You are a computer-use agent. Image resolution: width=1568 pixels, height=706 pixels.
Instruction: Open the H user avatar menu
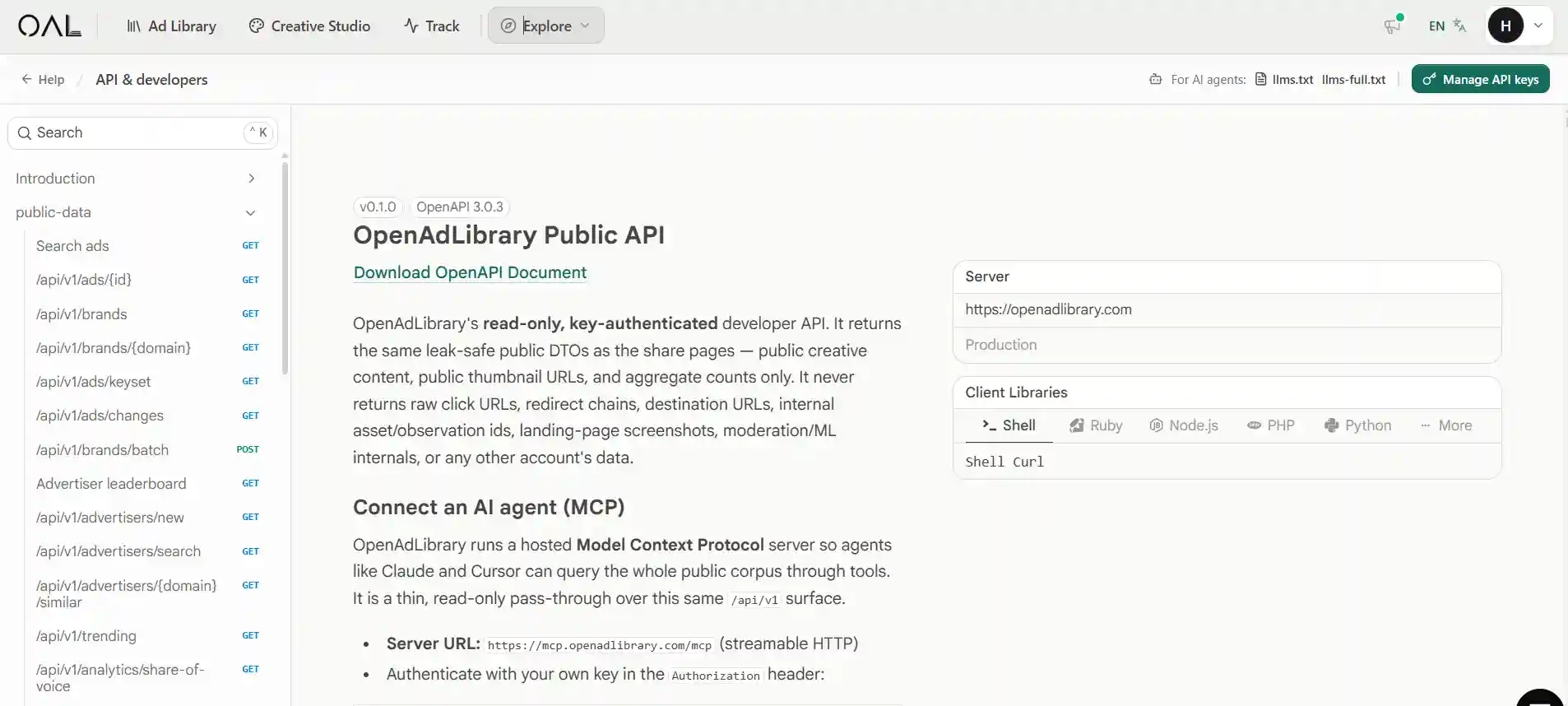coord(1505,26)
